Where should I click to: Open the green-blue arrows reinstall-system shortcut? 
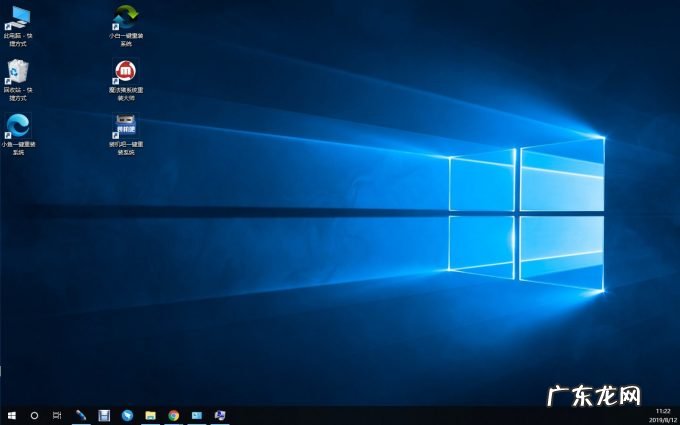click(126, 27)
